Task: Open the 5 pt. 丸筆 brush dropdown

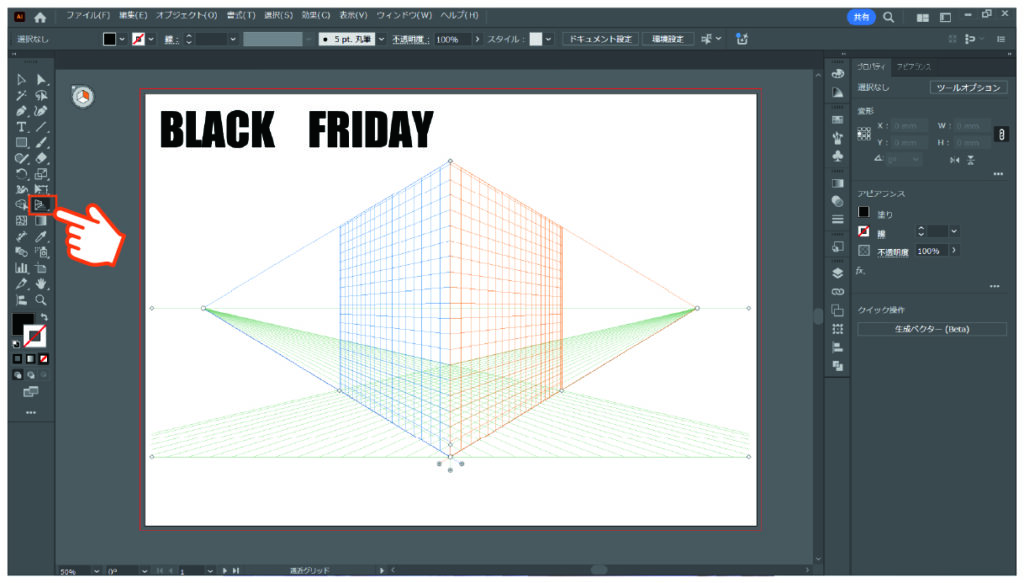Action: [x=381, y=39]
